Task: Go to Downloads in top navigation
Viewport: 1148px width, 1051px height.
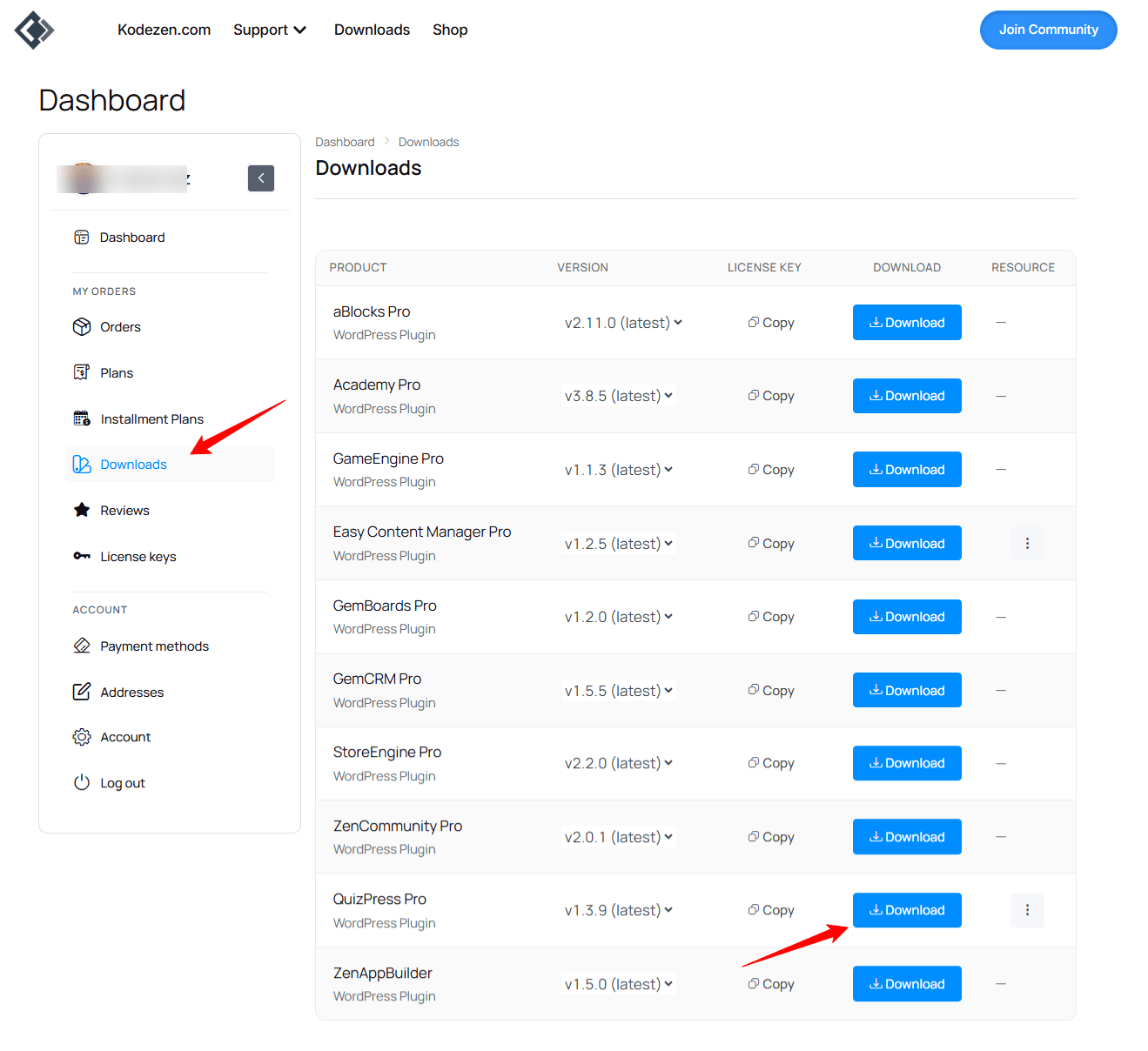Action: click(372, 30)
